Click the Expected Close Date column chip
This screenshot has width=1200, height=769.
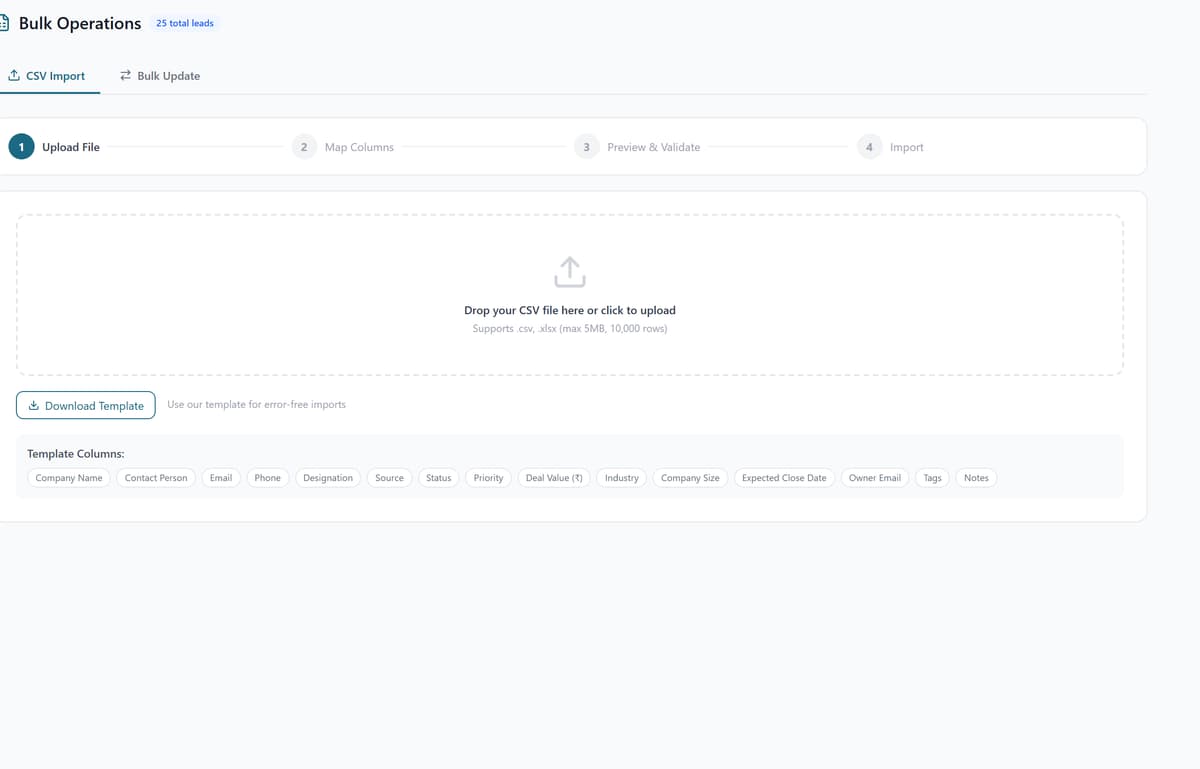point(784,478)
